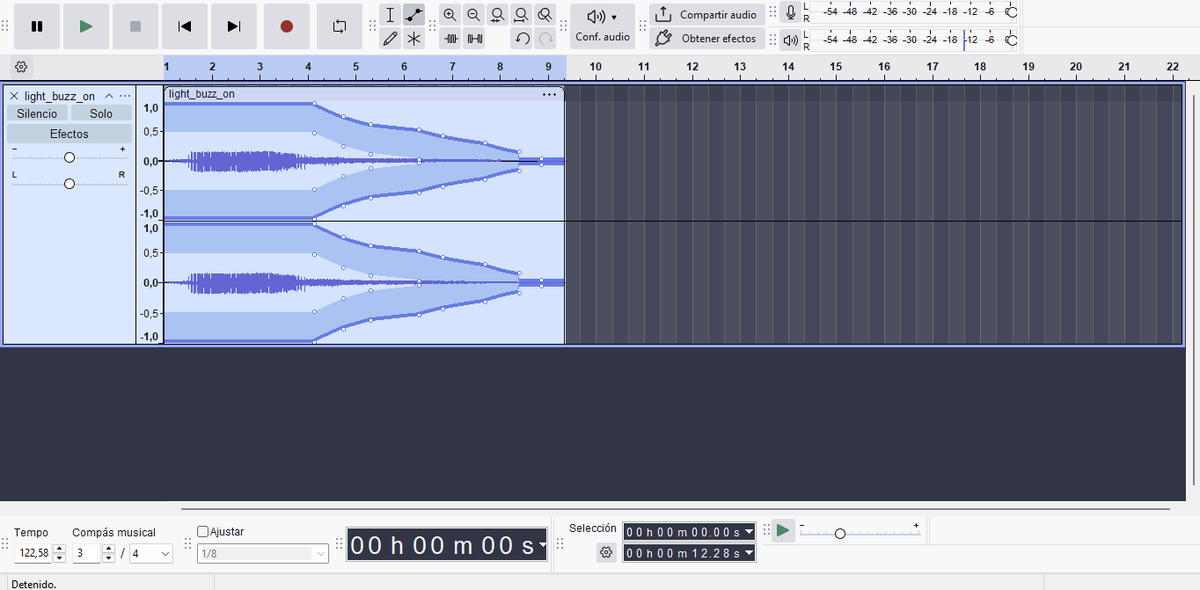Open the main time display format dropdown arrow
Viewport: 1200px width, 590px height.
[542, 545]
